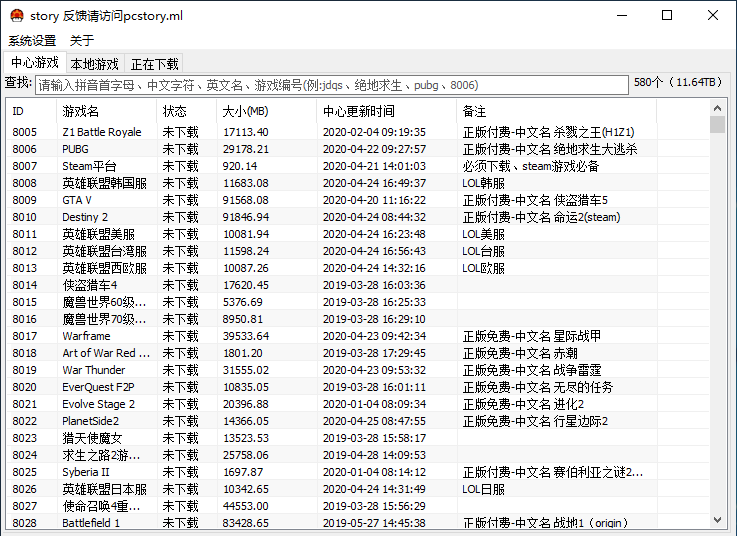Screen dimensions: 737x536
Task: Select the GTA V row
Action: 357,200
